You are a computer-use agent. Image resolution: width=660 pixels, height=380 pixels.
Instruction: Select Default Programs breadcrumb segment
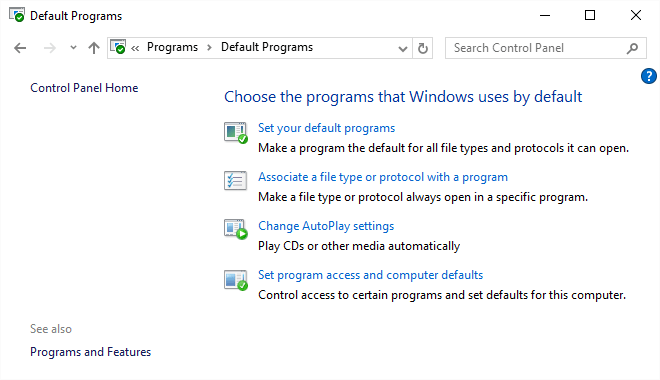tap(267, 47)
